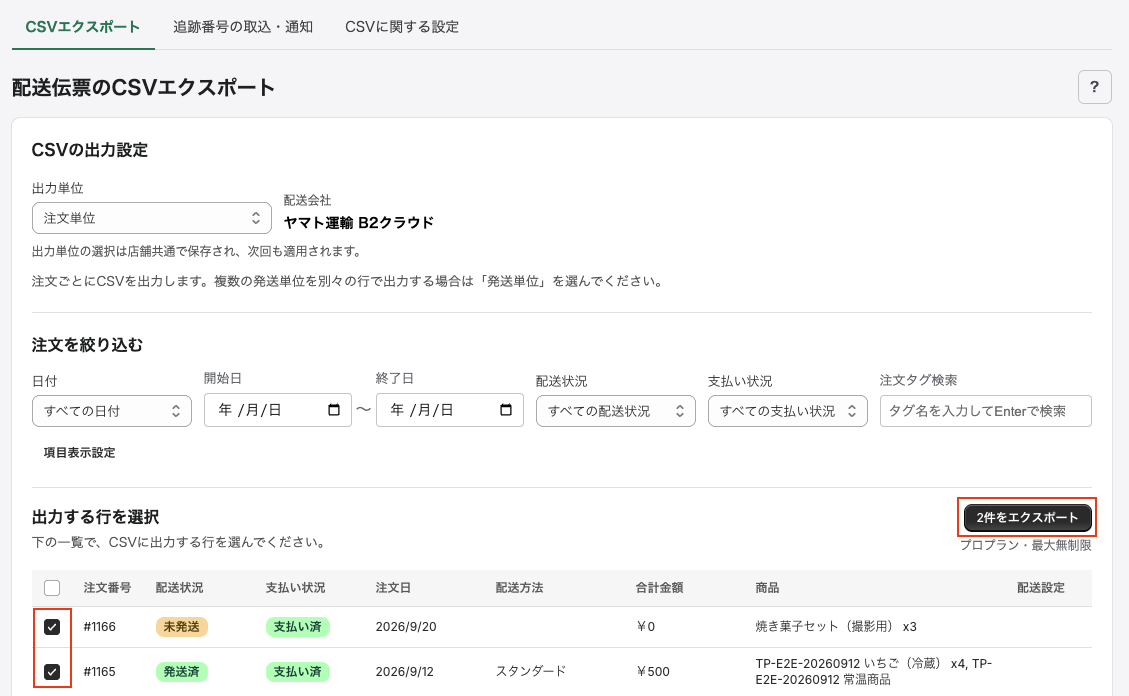Click the 発送済 status badge
The width and height of the screenshot is (1129, 696).
[181, 672]
